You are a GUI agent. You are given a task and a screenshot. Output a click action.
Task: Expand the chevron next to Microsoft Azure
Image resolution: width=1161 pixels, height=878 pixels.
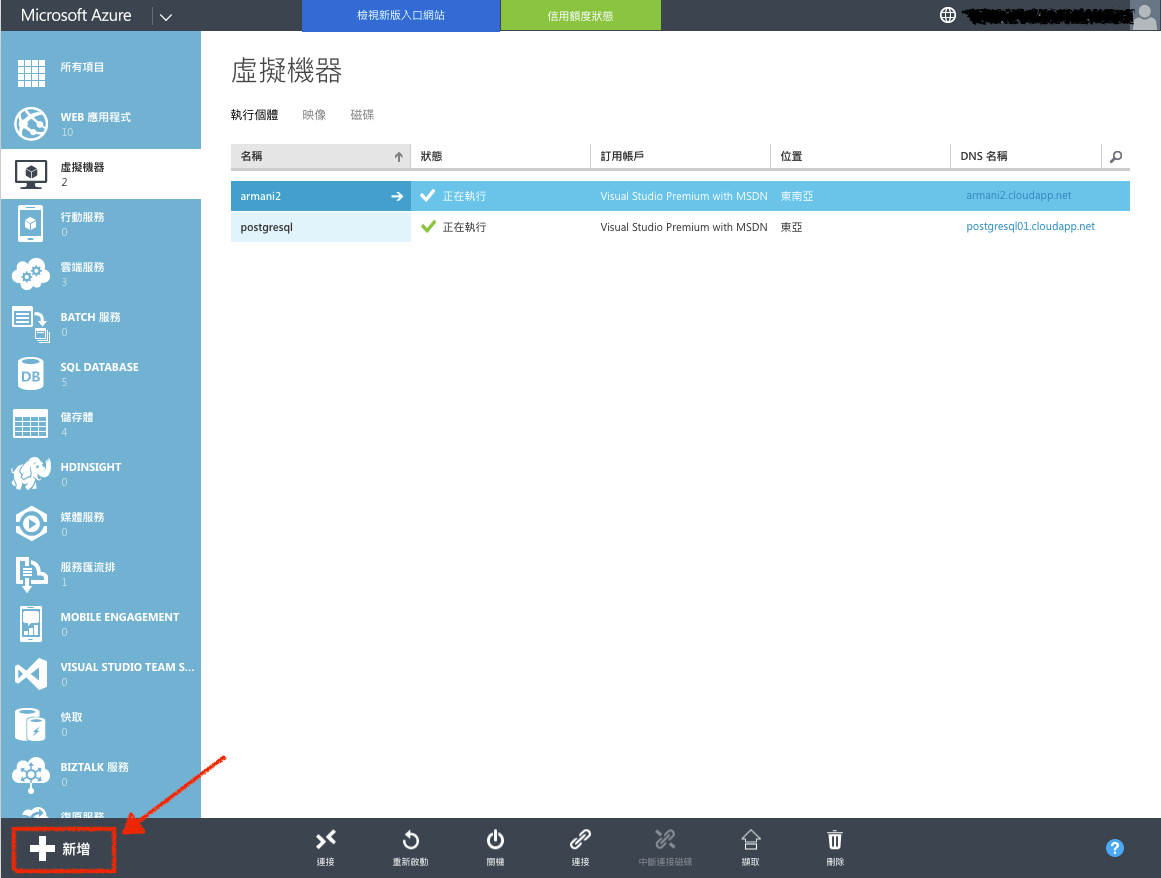166,15
